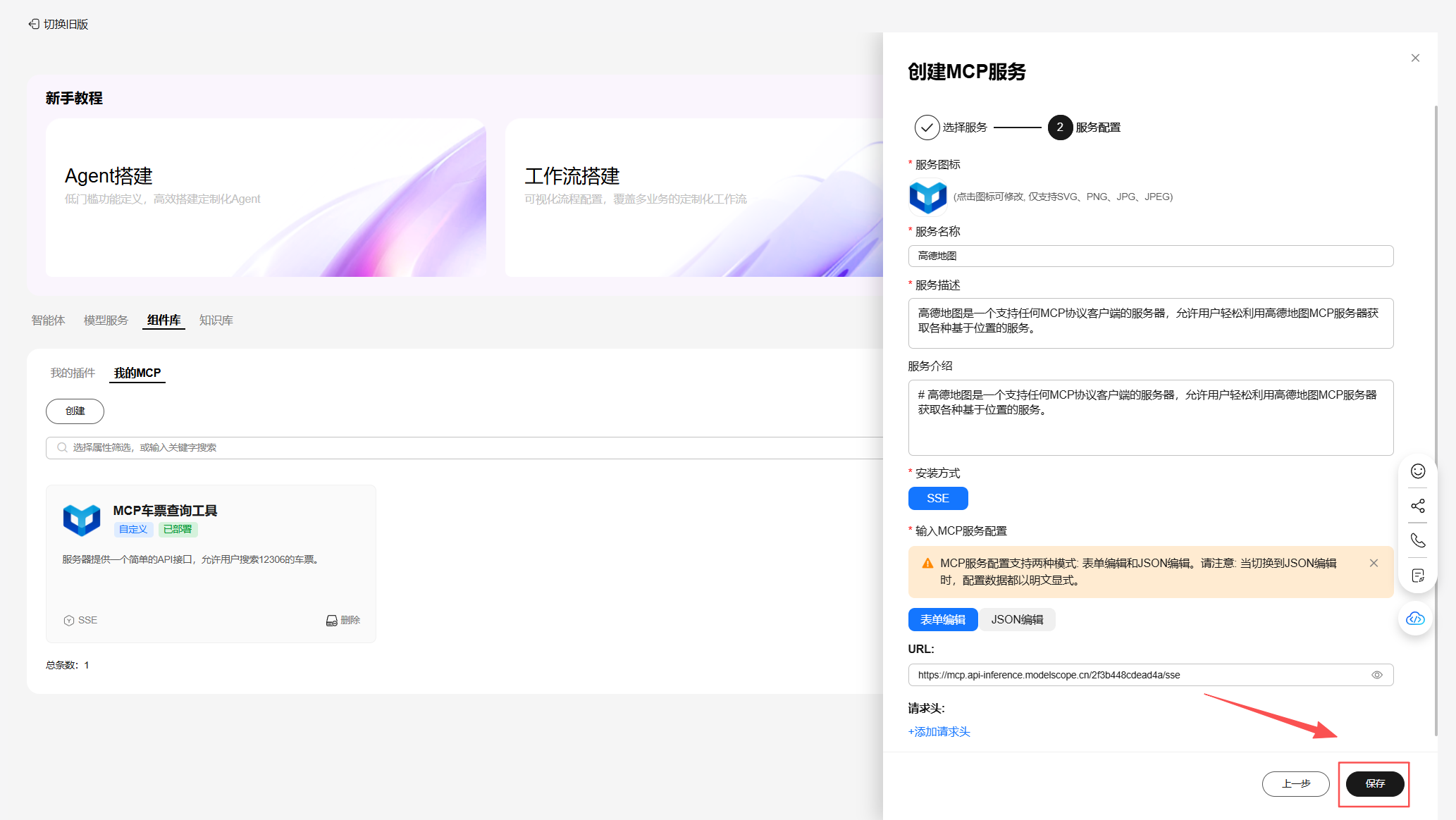This screenshot has height=820, width=1456.
Task: Click the 保存 save button
Action: (x=1374, y=783)
